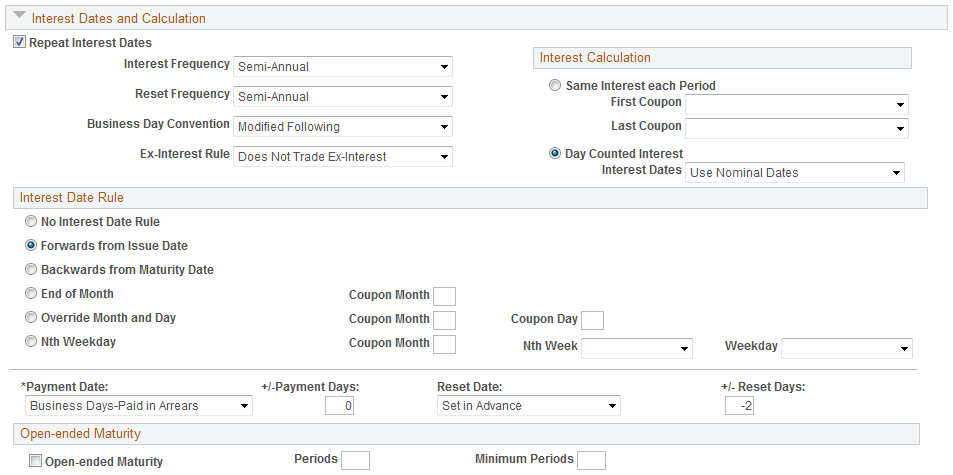Open the Reset Frequency dropdown

click(342, 97)
